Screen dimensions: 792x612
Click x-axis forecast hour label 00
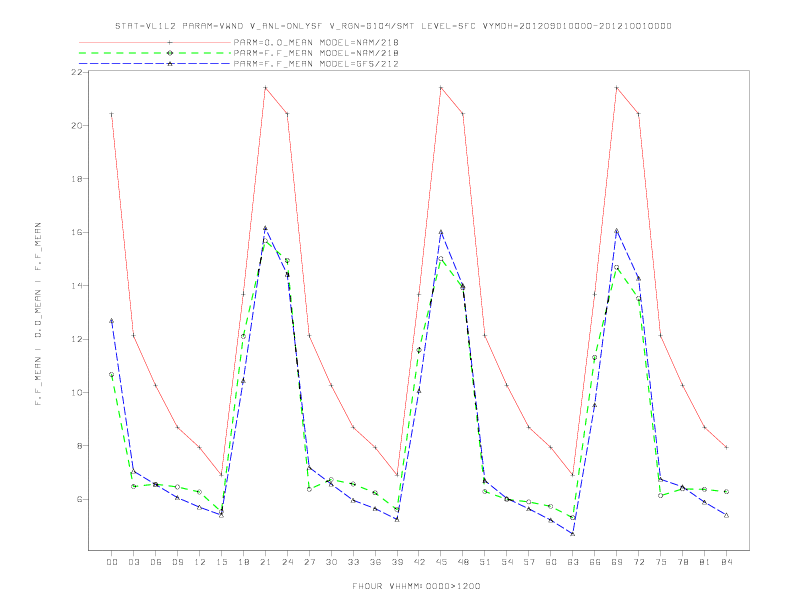tap(112, 562)
